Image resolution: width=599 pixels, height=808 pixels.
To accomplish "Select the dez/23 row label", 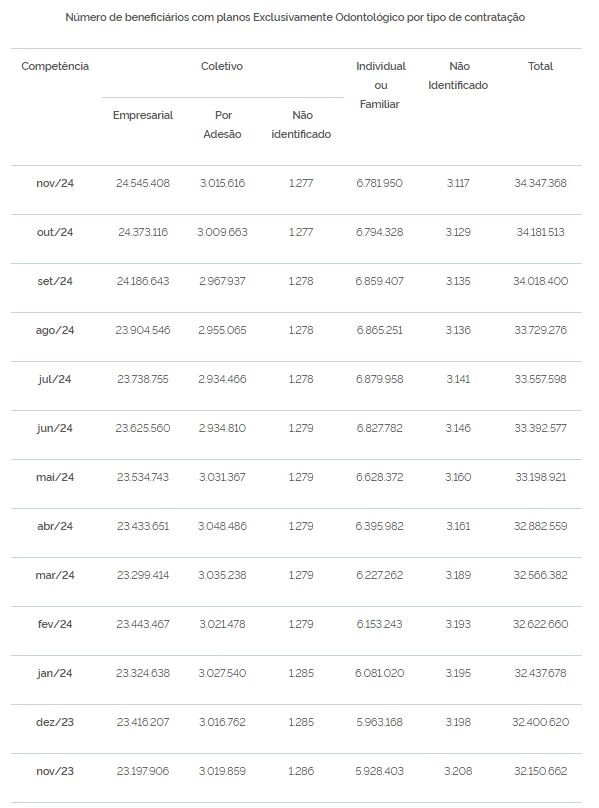I will [55, 722].
